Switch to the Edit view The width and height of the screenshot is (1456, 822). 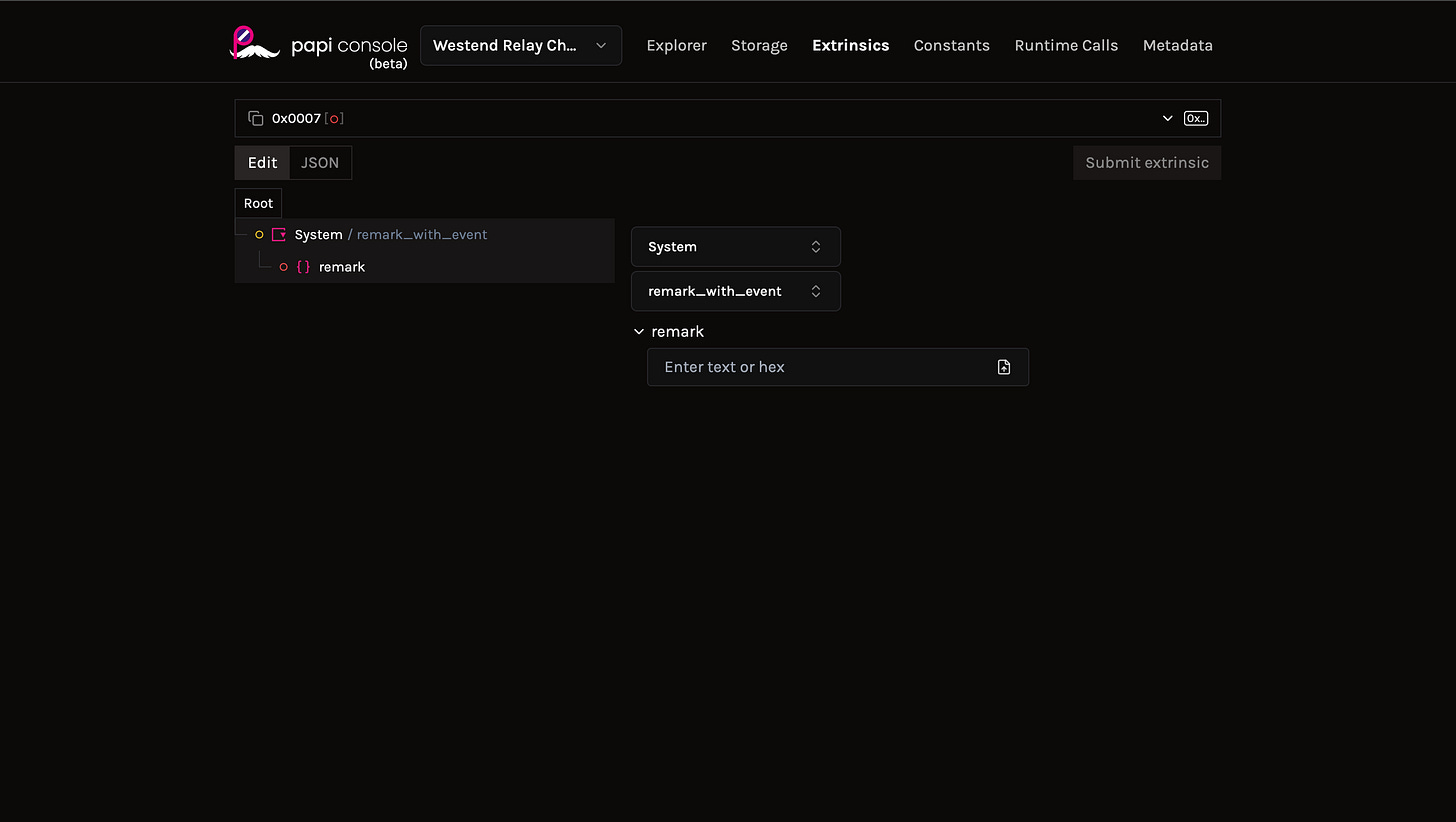tap(261, 162)
